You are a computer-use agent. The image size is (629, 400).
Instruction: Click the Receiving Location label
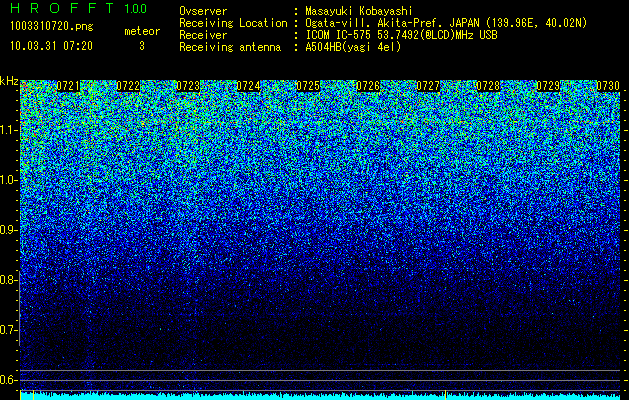(233, 23)
